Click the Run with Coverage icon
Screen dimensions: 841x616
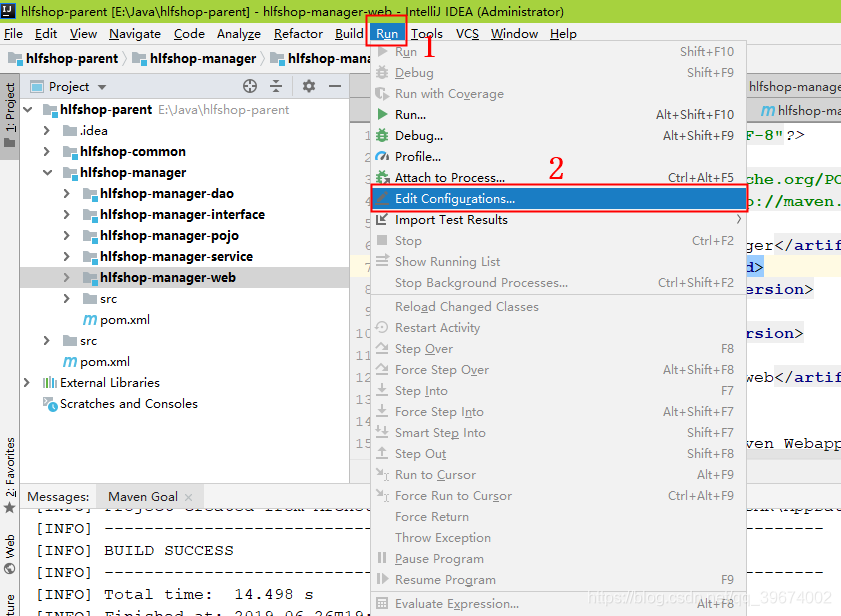[382, 93]
